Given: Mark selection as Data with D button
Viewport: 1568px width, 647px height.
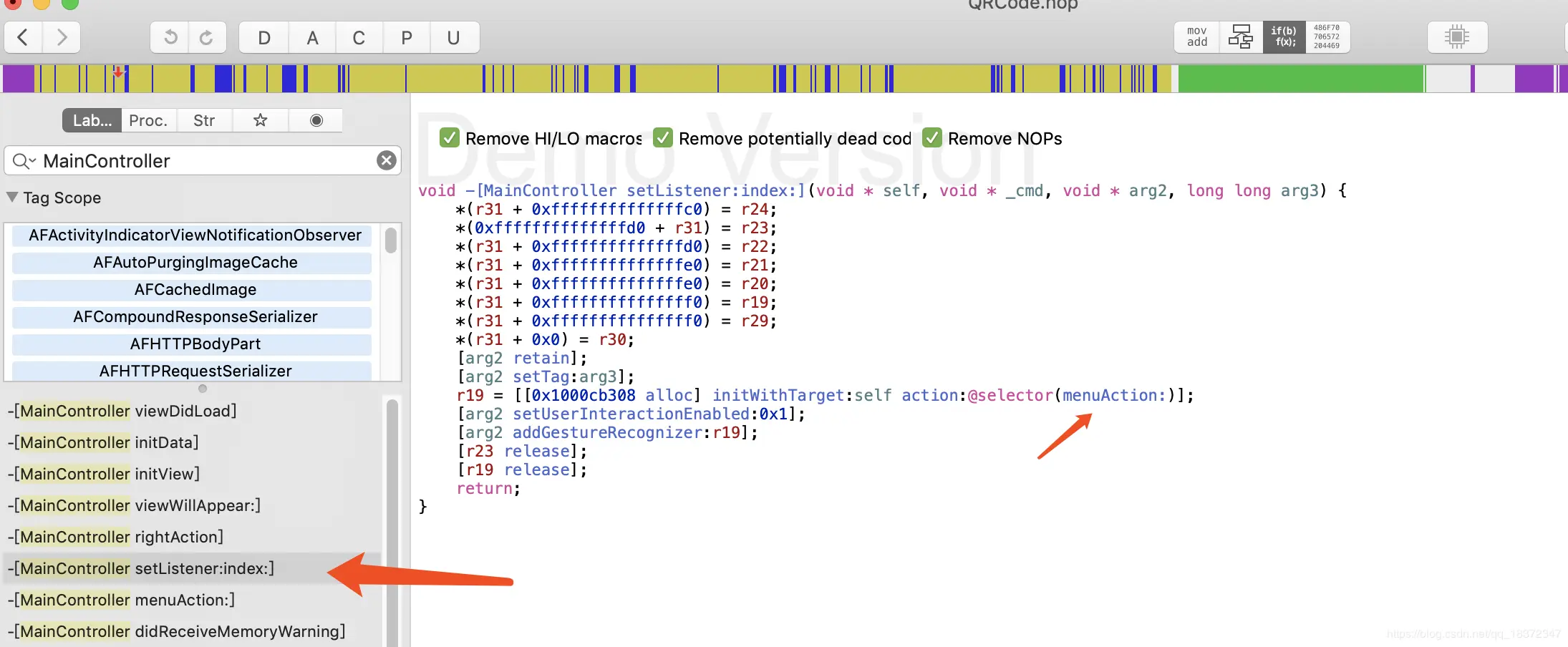Looking at the screenshot, I should coord(264,37).
